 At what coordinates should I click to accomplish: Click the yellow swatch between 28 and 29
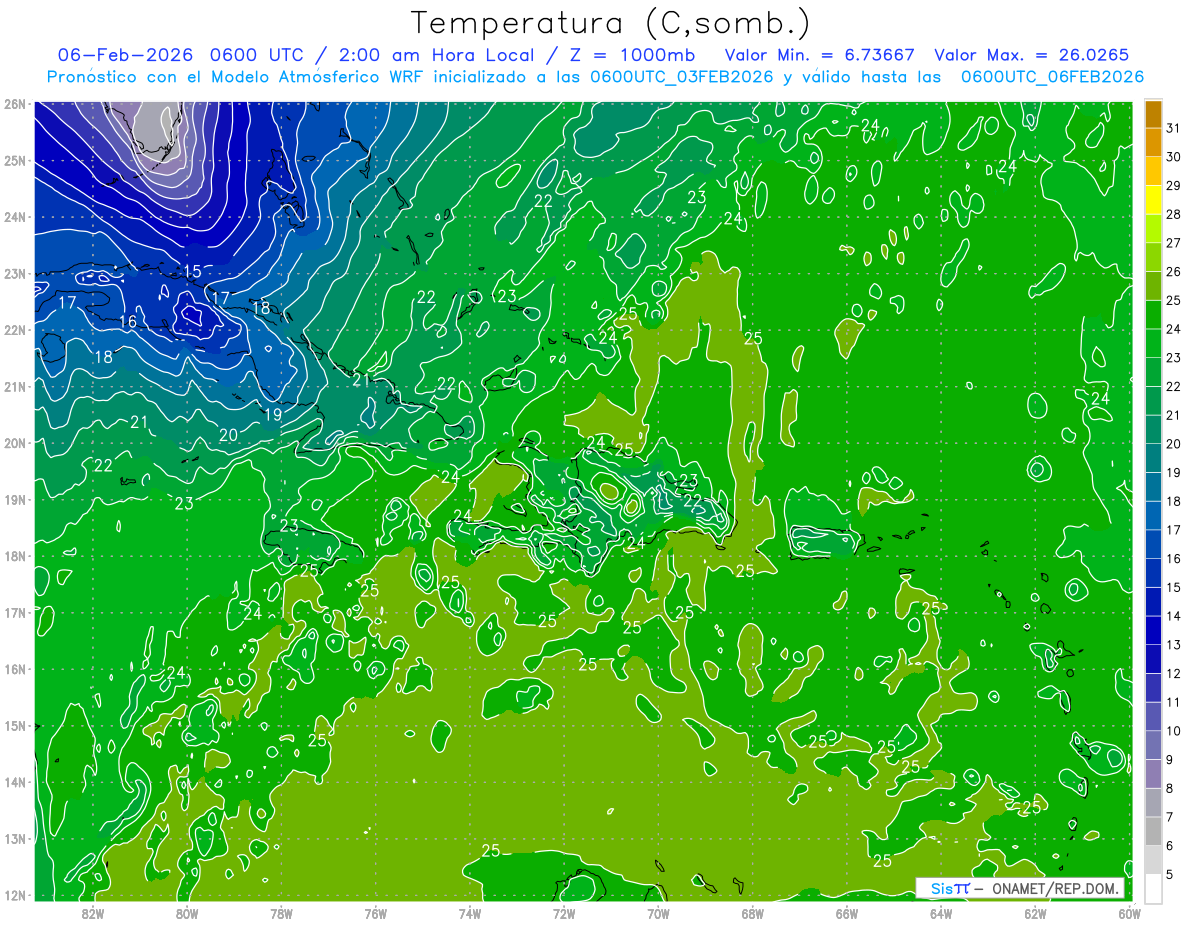[1153, 200]
